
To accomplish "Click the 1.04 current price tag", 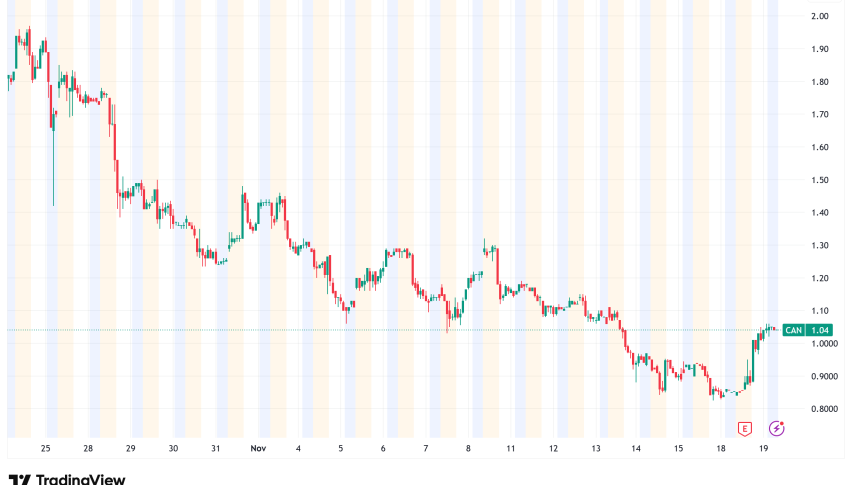I will click(819, 330).
